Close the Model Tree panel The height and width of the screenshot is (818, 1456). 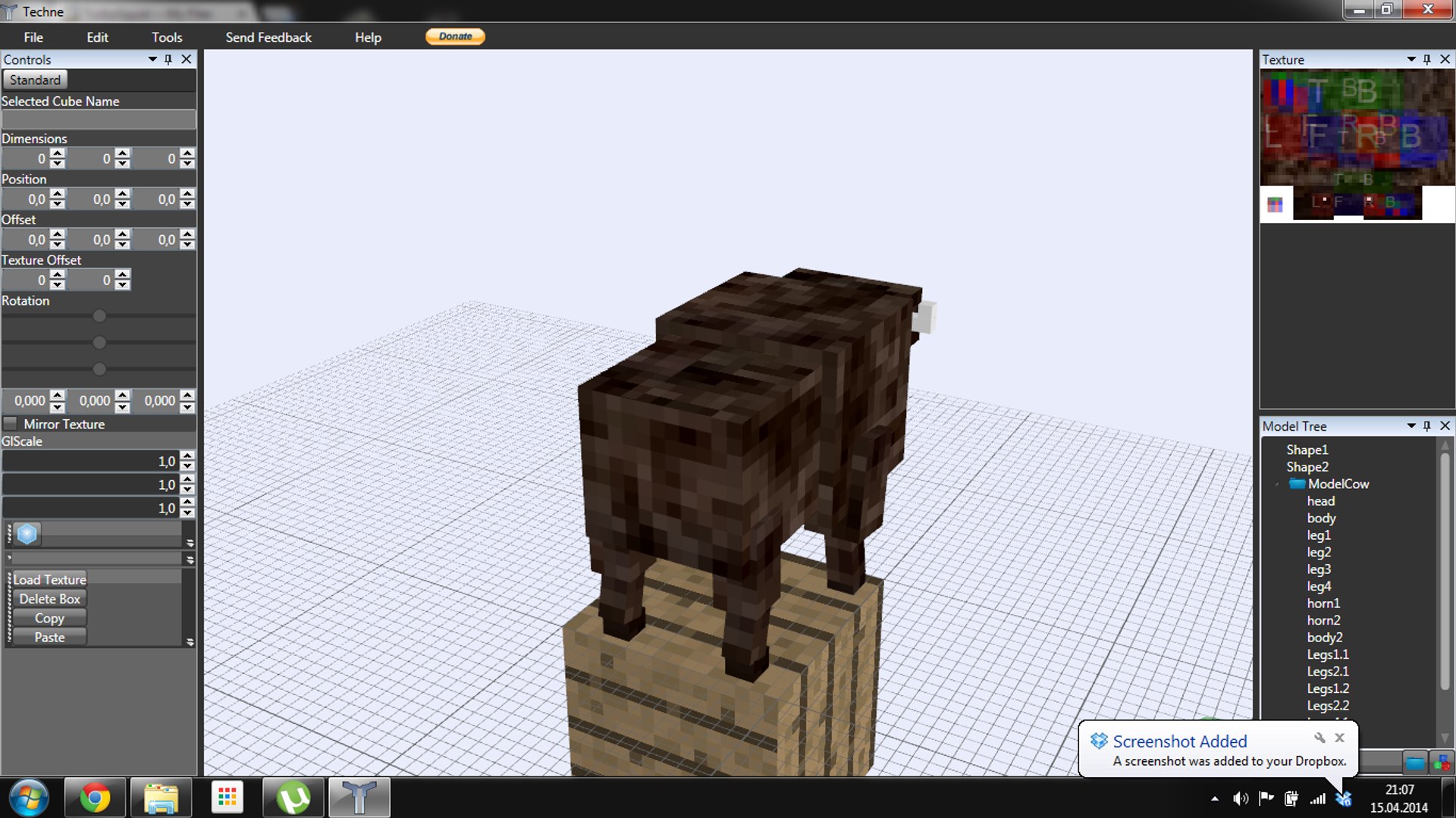(1445, 426)
